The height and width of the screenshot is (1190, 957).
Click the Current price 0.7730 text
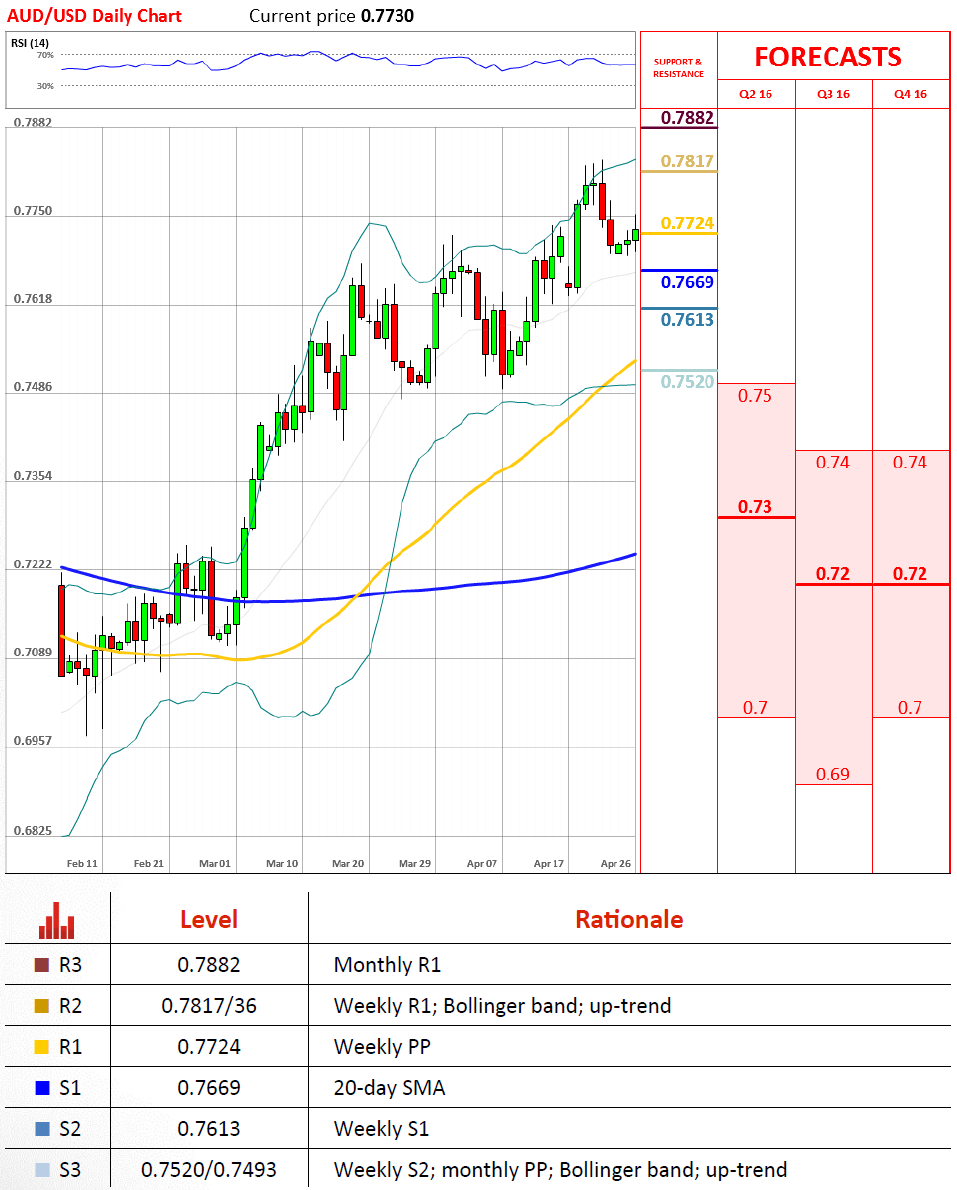pos(332,16)
